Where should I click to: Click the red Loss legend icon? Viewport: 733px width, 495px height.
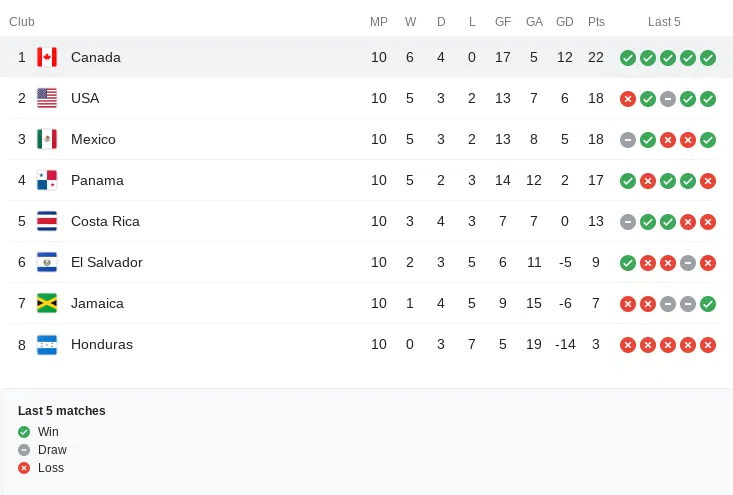click(24, 468)
